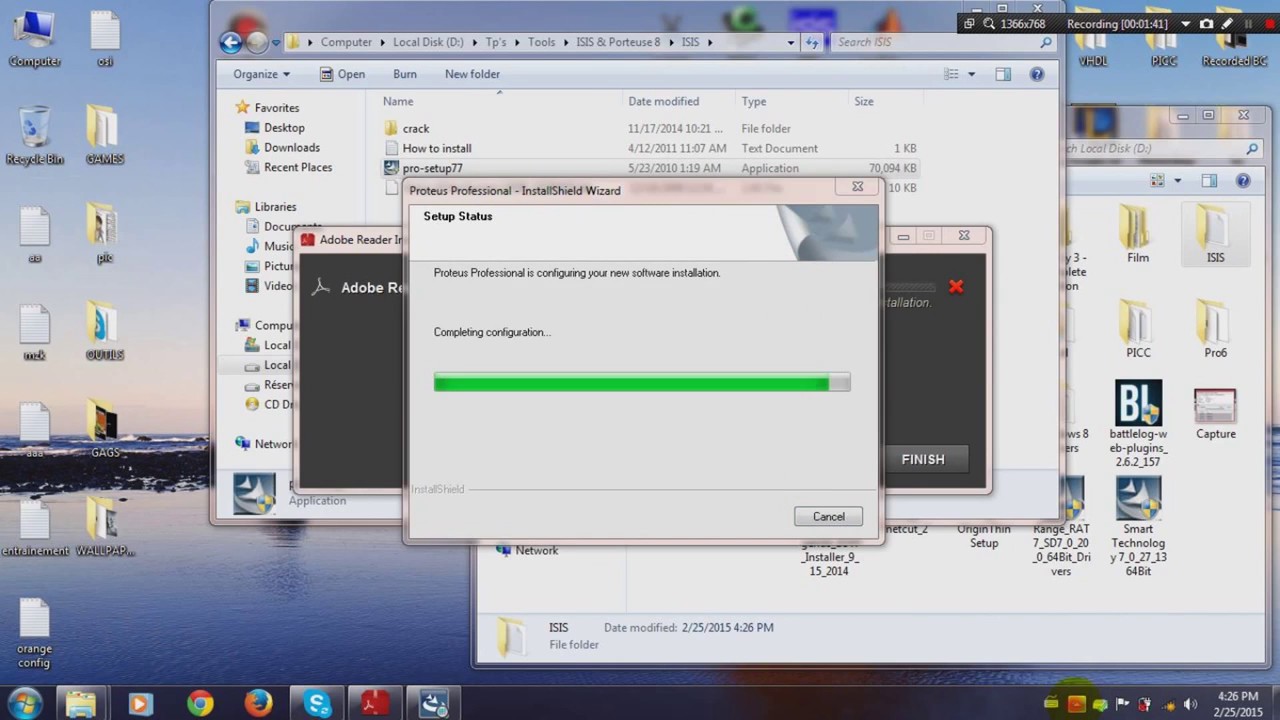Click Tp's in the address breadcrumb
The height and width of the screenshot is (720, 1280).
pyautogui.click(x=495, y=42)
